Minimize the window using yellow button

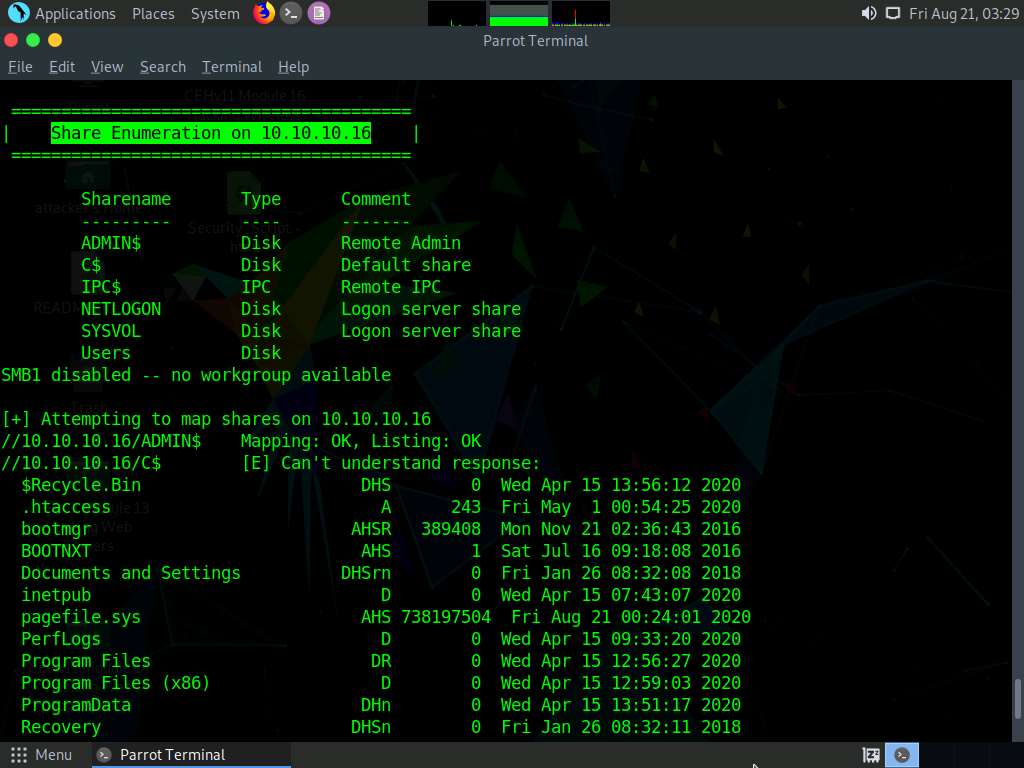pyautogui.click(x=55, y=40)
